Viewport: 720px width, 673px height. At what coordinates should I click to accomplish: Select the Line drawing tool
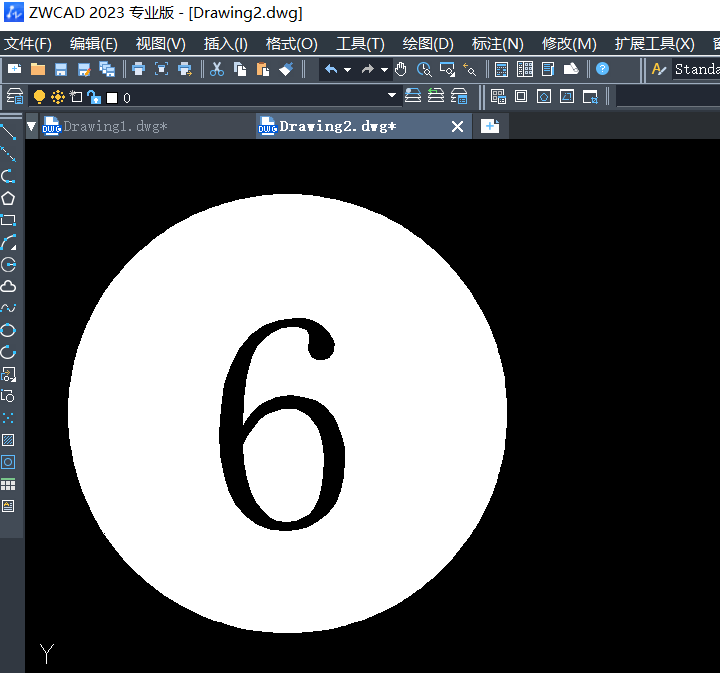[8, 132]
